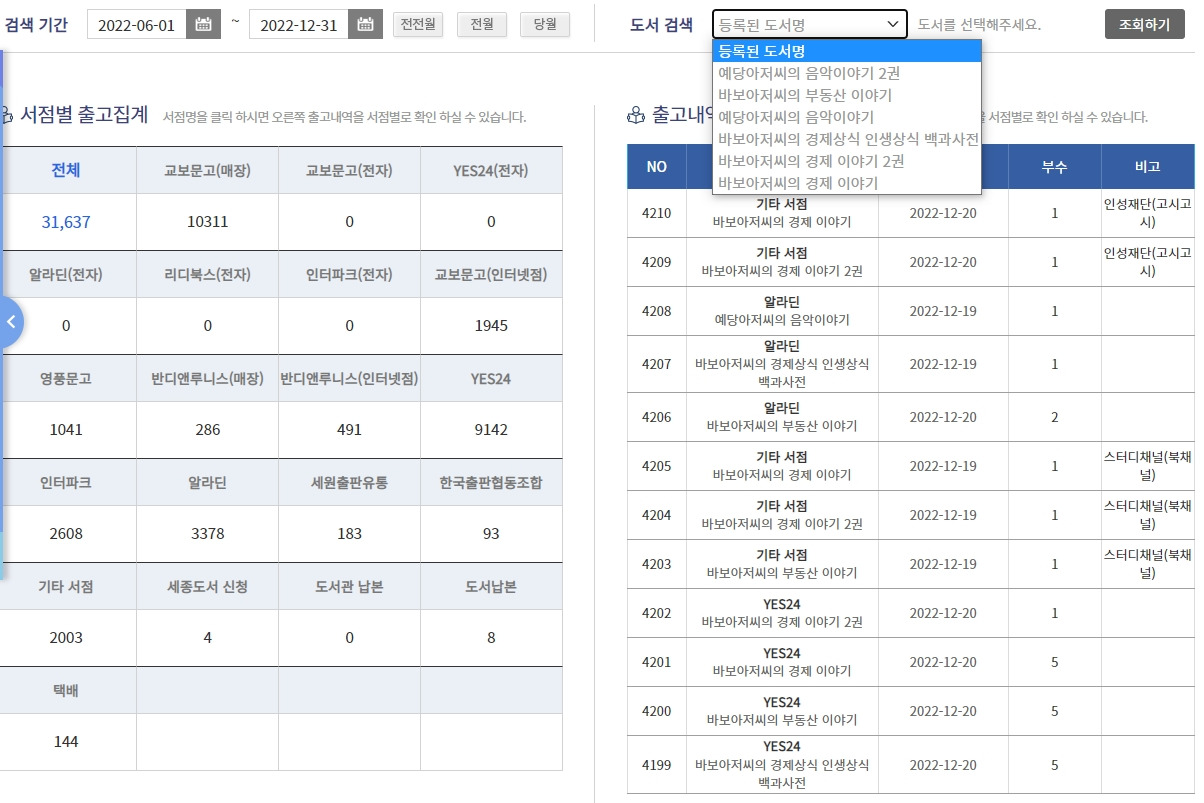Screen dimensions: 1204x803
Task: Select the 인터파크 store header above 2608
Action: (x=66, y=482)
